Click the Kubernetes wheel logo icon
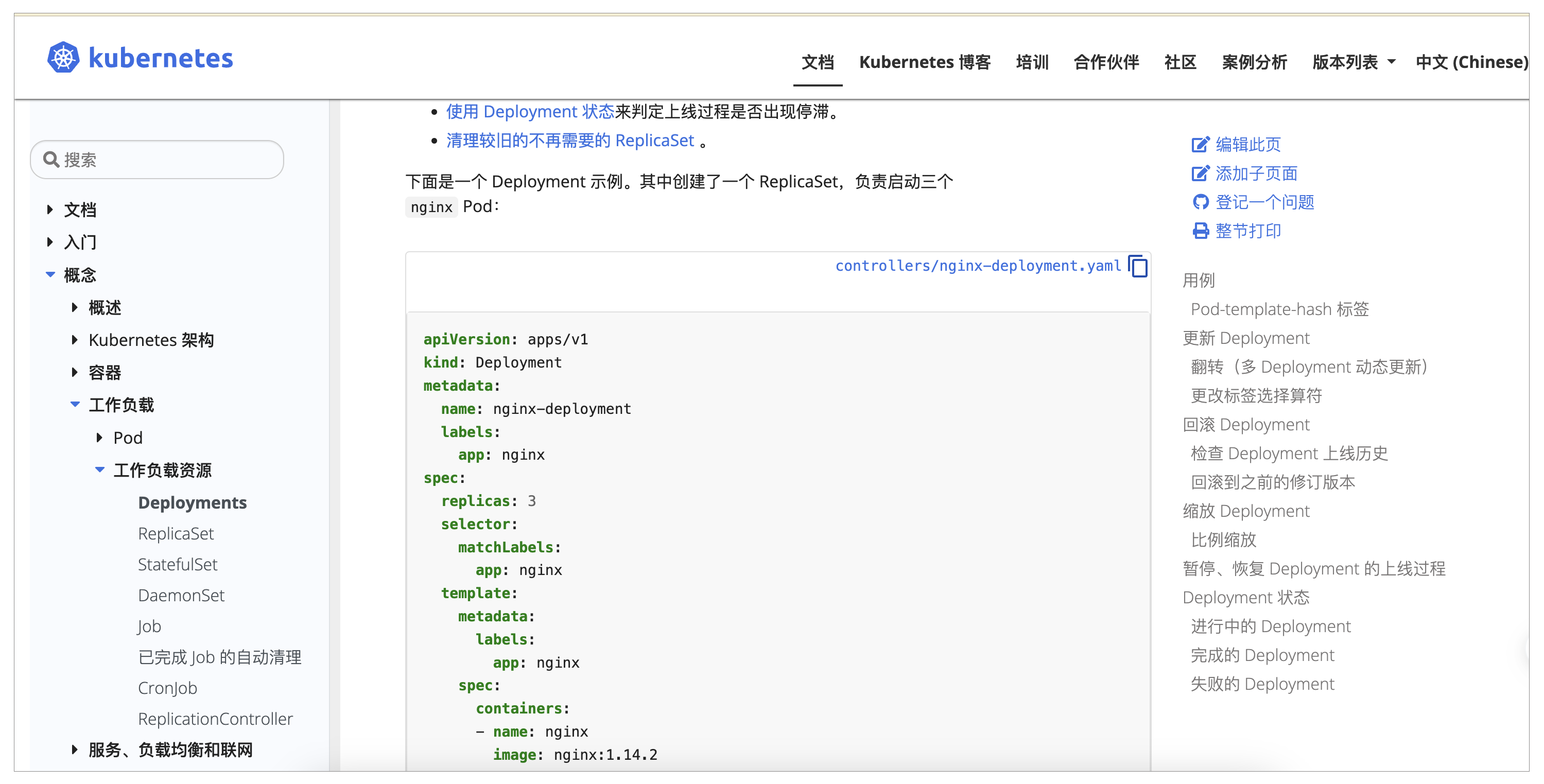This screenshot has height=784, width=1544. (x=63, y=58)
